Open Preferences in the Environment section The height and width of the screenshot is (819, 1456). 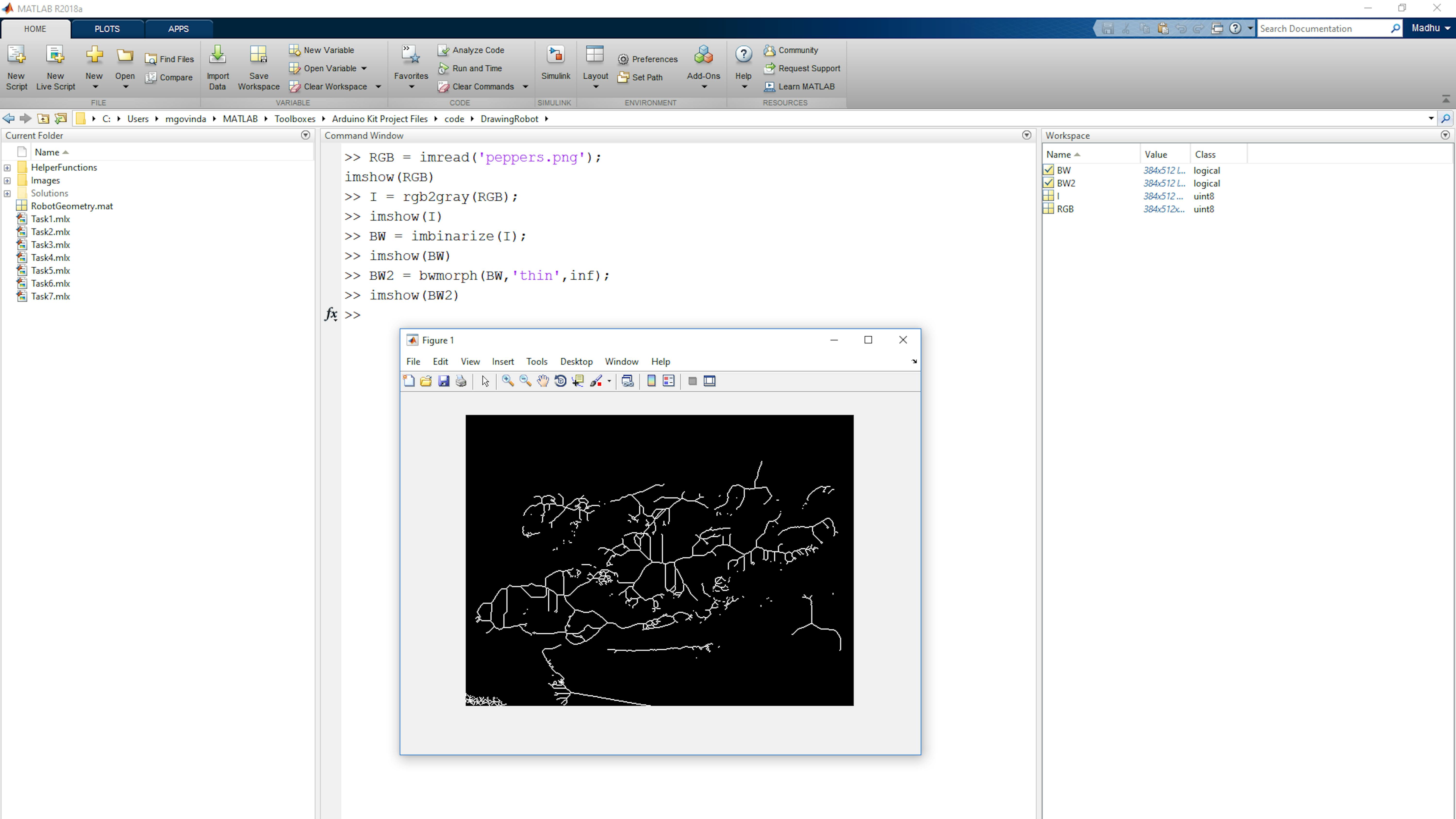[648, 59]
